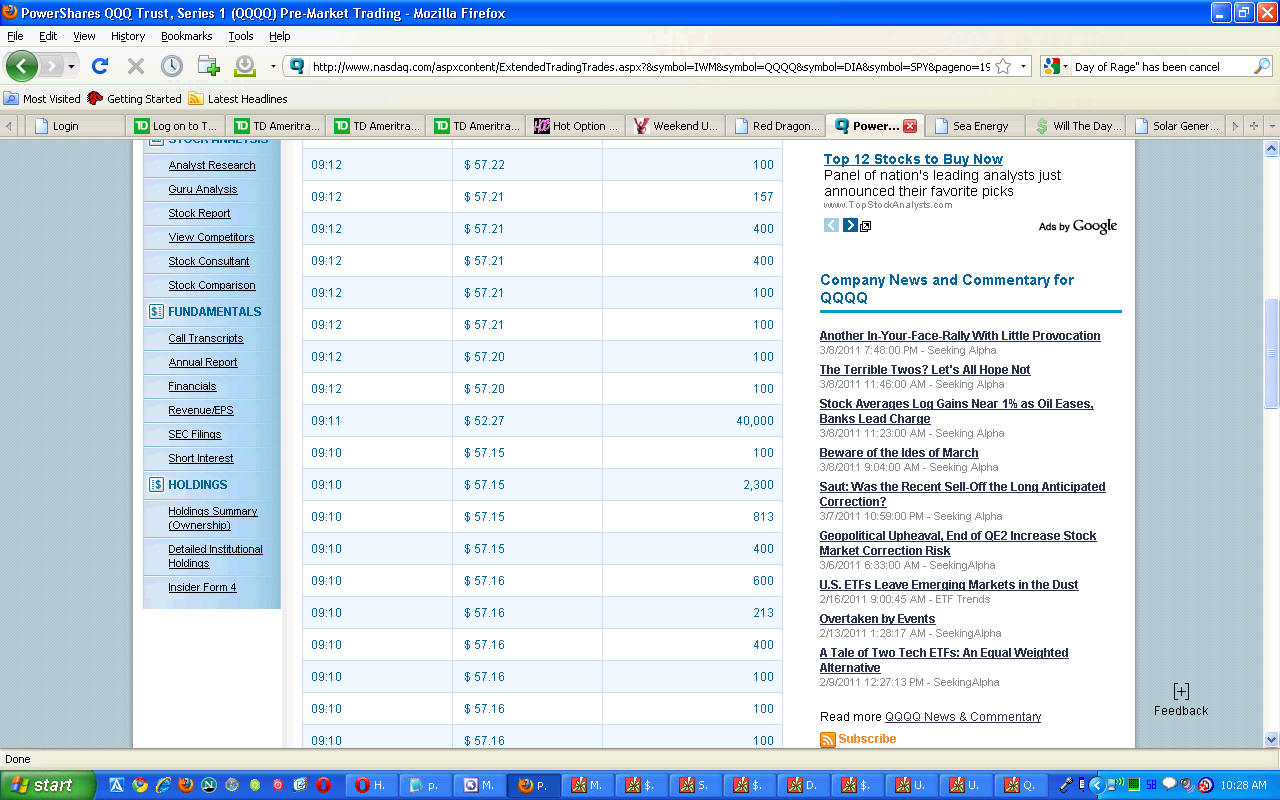Viewport: 1280px width, 800px height.
Task: Open the list all tabs dropdown
Action: tap(1272, 126)
